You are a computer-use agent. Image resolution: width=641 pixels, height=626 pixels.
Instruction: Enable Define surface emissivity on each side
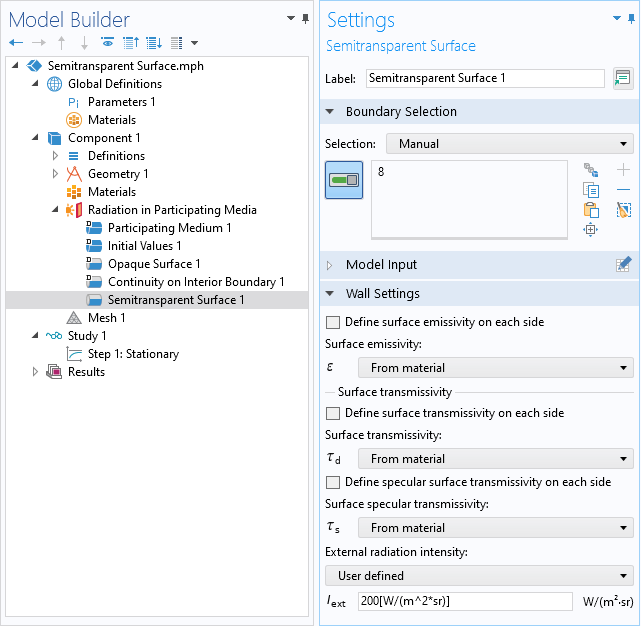pos(333,322)
